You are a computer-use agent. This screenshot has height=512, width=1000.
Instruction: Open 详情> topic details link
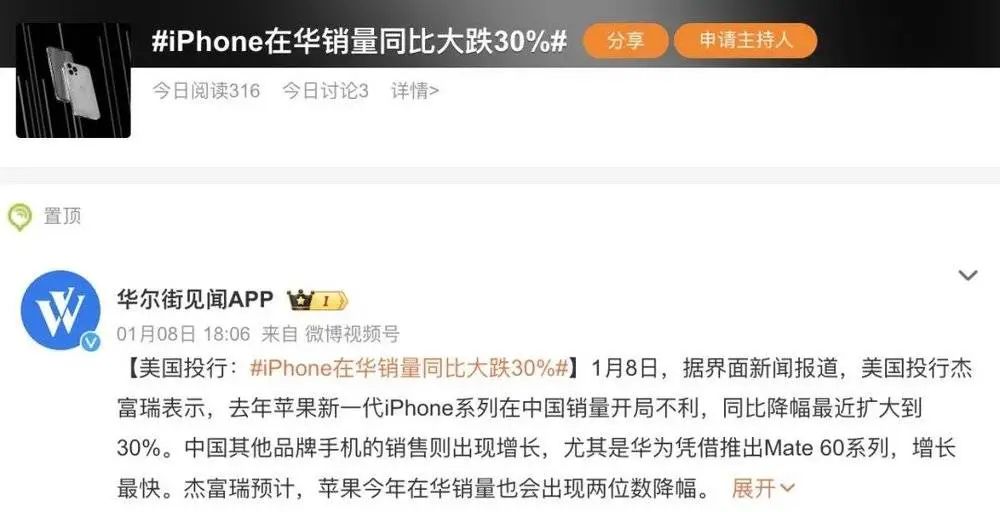[415, 91]
